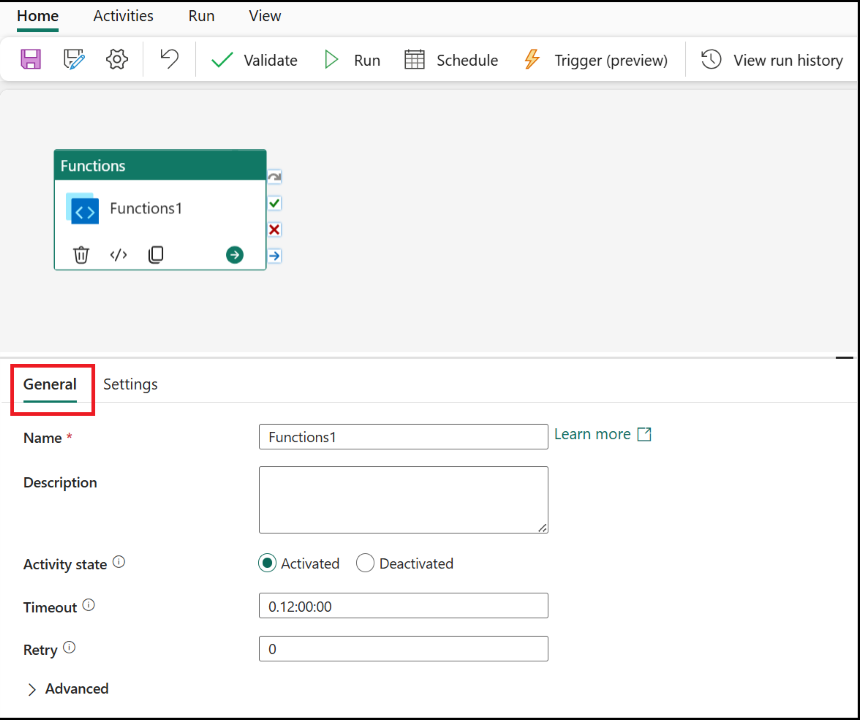Open the Activities ribbon tab
Screen dimensions: 860x720
click(123, 16)
